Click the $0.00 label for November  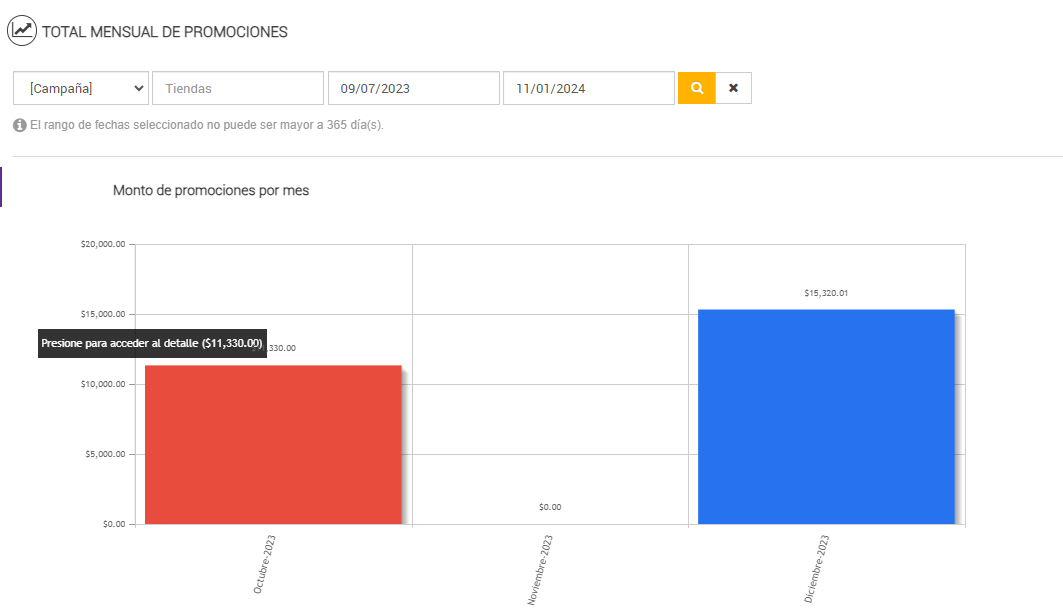point(550,507)
